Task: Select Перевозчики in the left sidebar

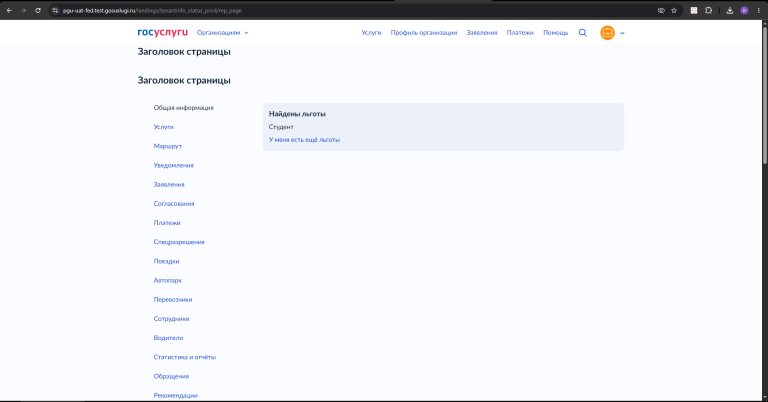Action: [173, 299]
